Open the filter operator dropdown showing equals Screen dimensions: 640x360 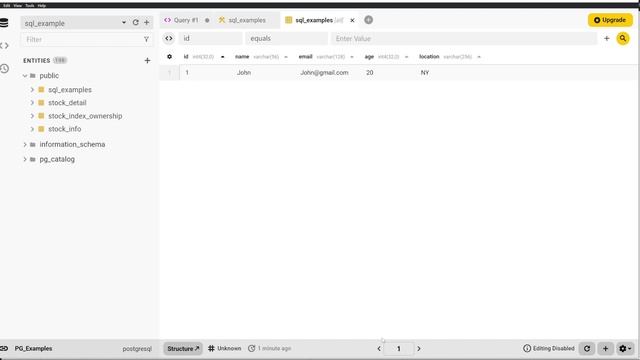(286, 38)
